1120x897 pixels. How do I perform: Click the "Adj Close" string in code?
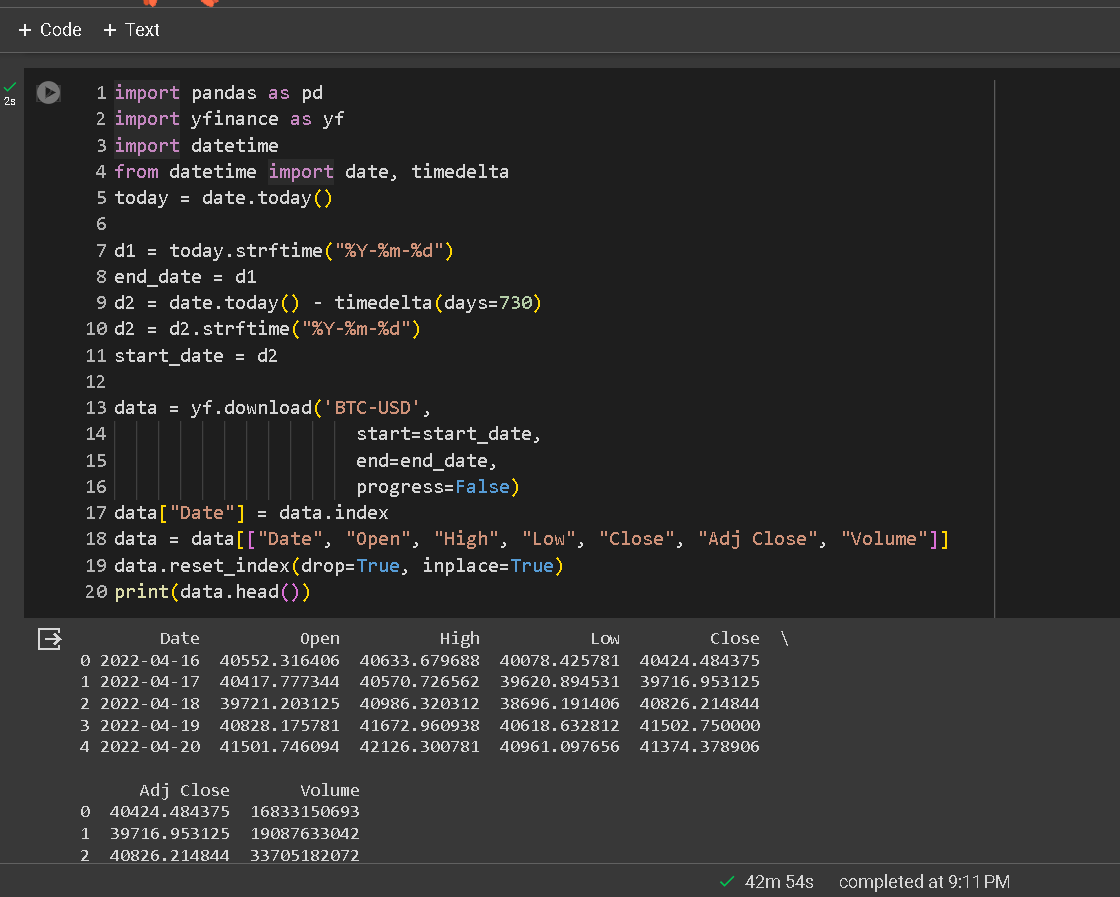757,539
